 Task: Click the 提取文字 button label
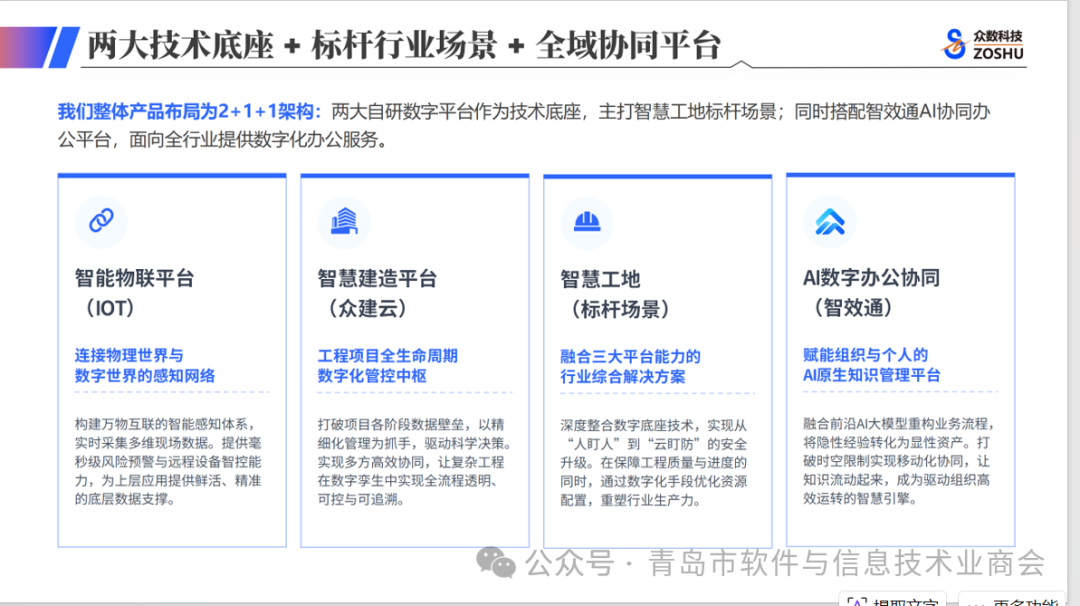point(905,601)
